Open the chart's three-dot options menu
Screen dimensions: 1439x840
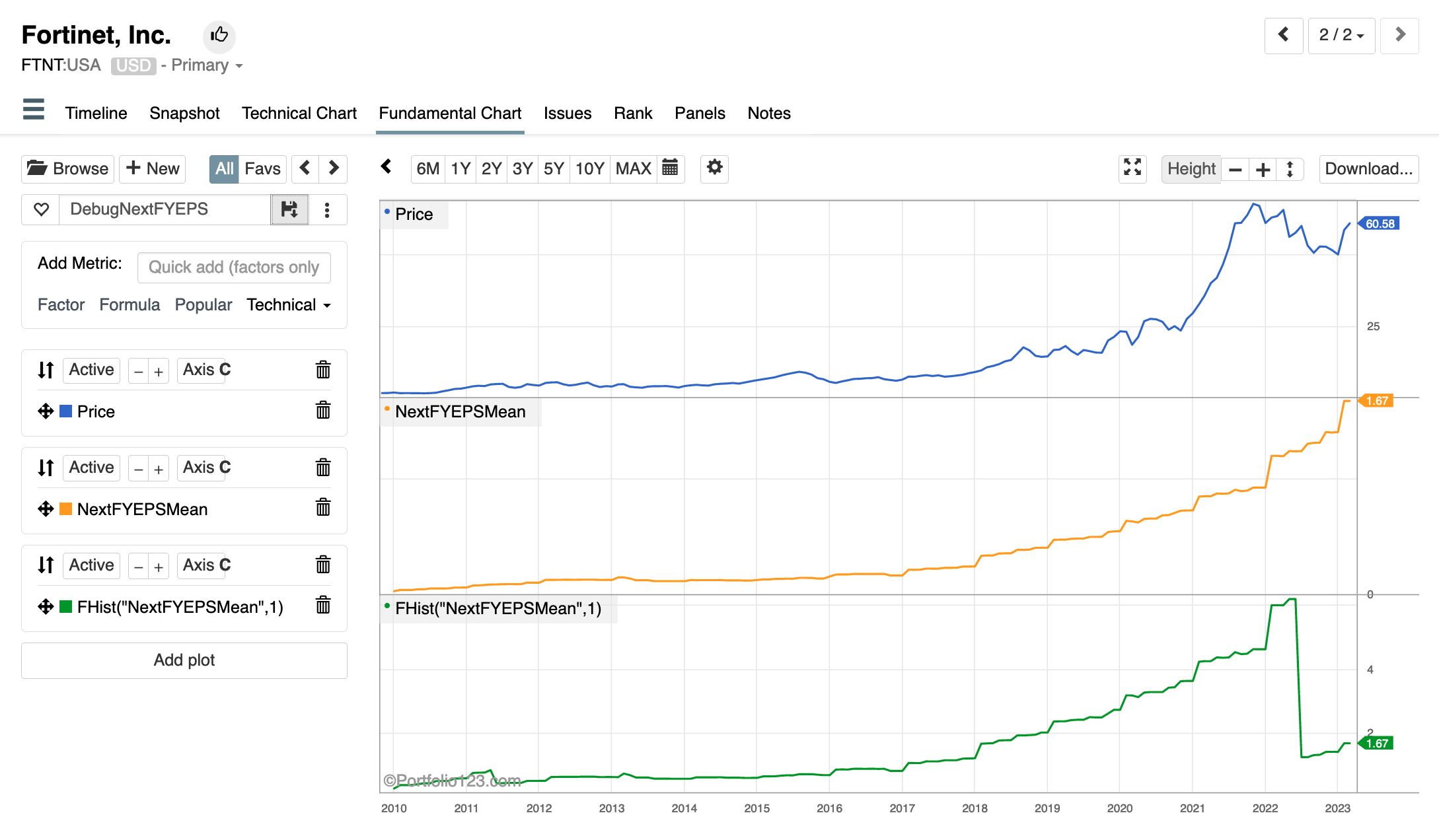click(x=327, y=209)
